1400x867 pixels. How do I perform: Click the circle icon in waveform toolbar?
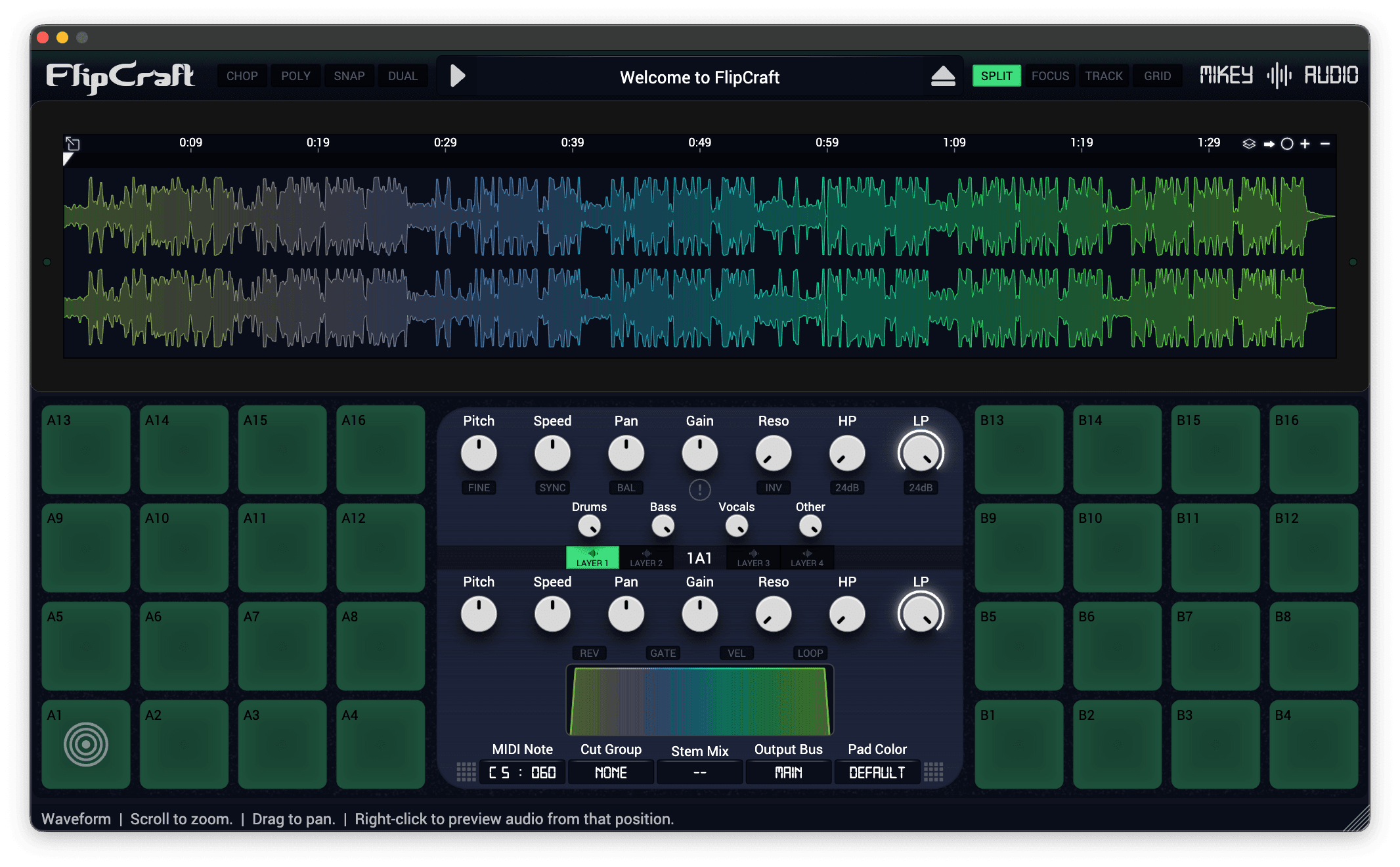[x=1287, y=144]
